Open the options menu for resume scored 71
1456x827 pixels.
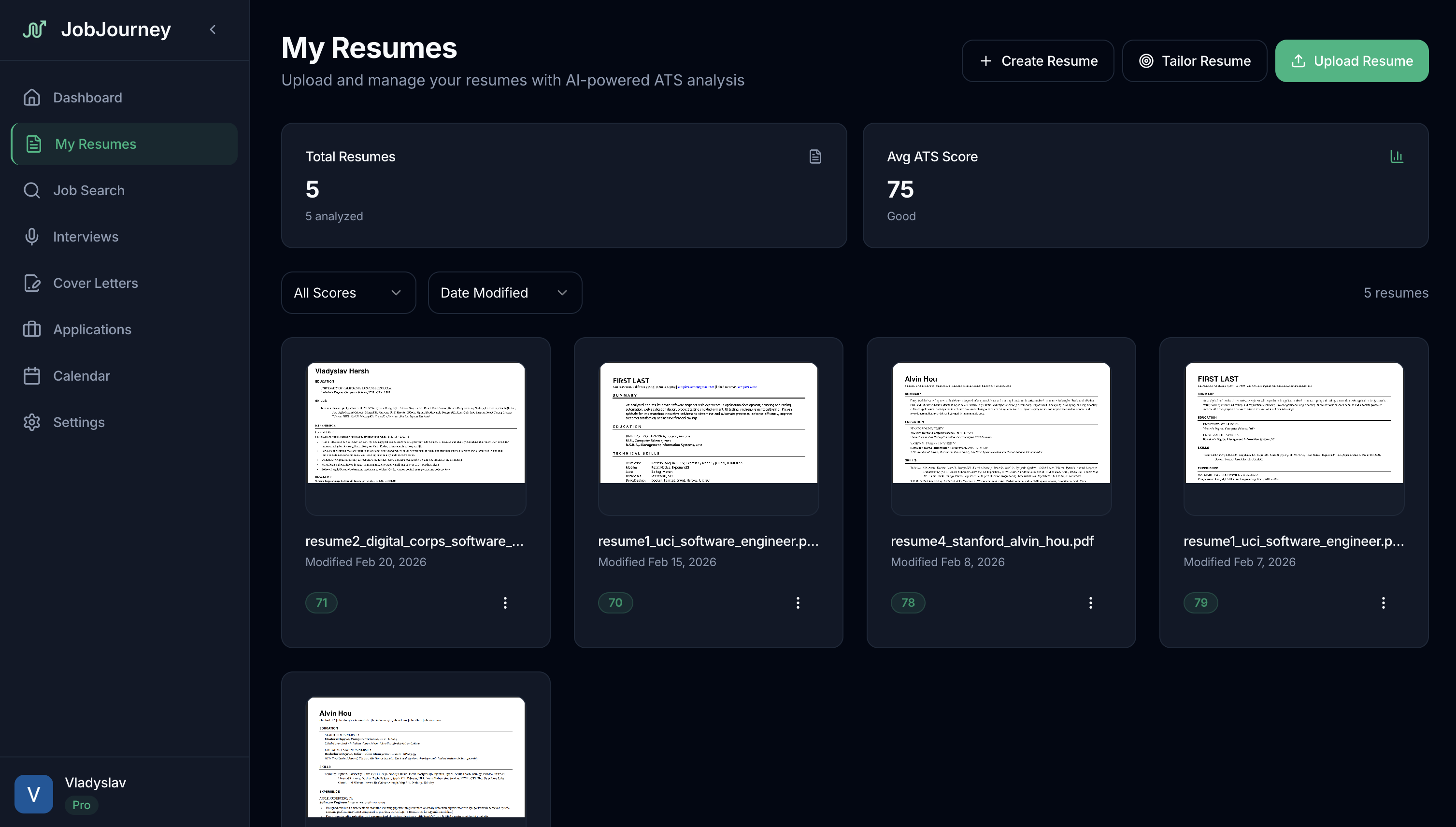(x=505, y=603)
